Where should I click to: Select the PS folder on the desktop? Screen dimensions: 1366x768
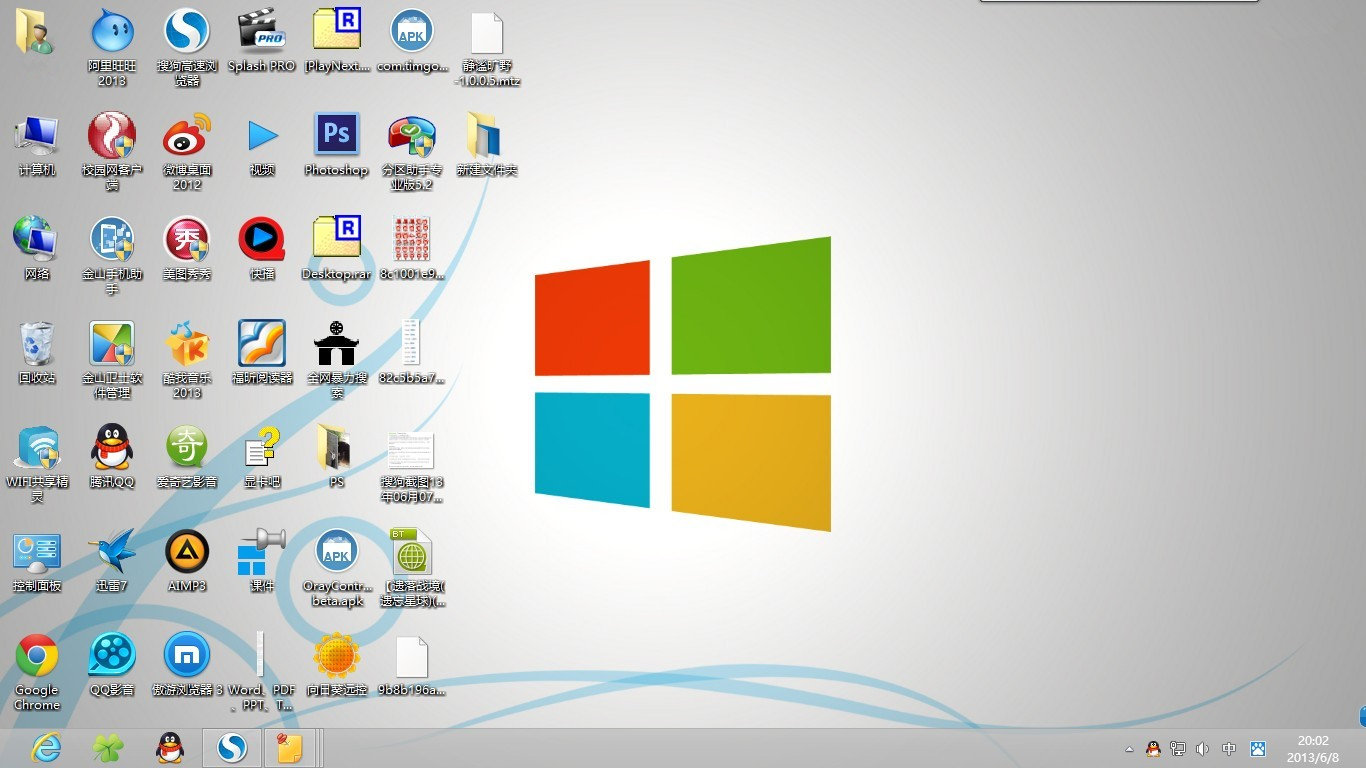(x=337, y=456)
